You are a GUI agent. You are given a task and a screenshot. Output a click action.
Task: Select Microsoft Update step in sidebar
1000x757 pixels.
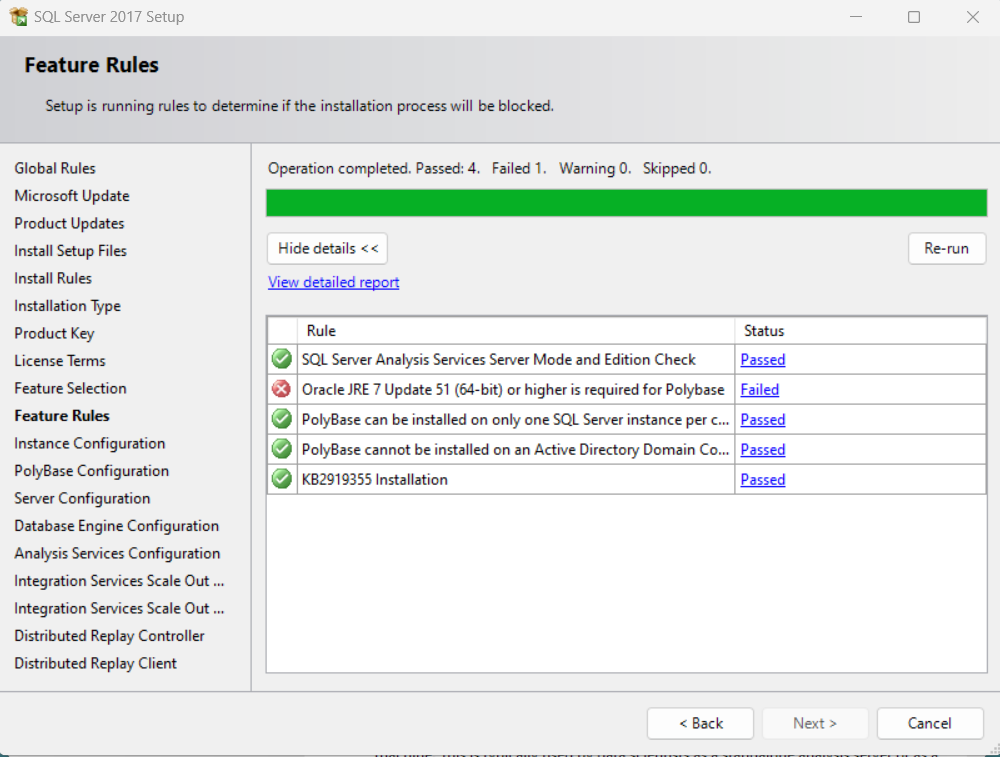(x=72, y=196)
